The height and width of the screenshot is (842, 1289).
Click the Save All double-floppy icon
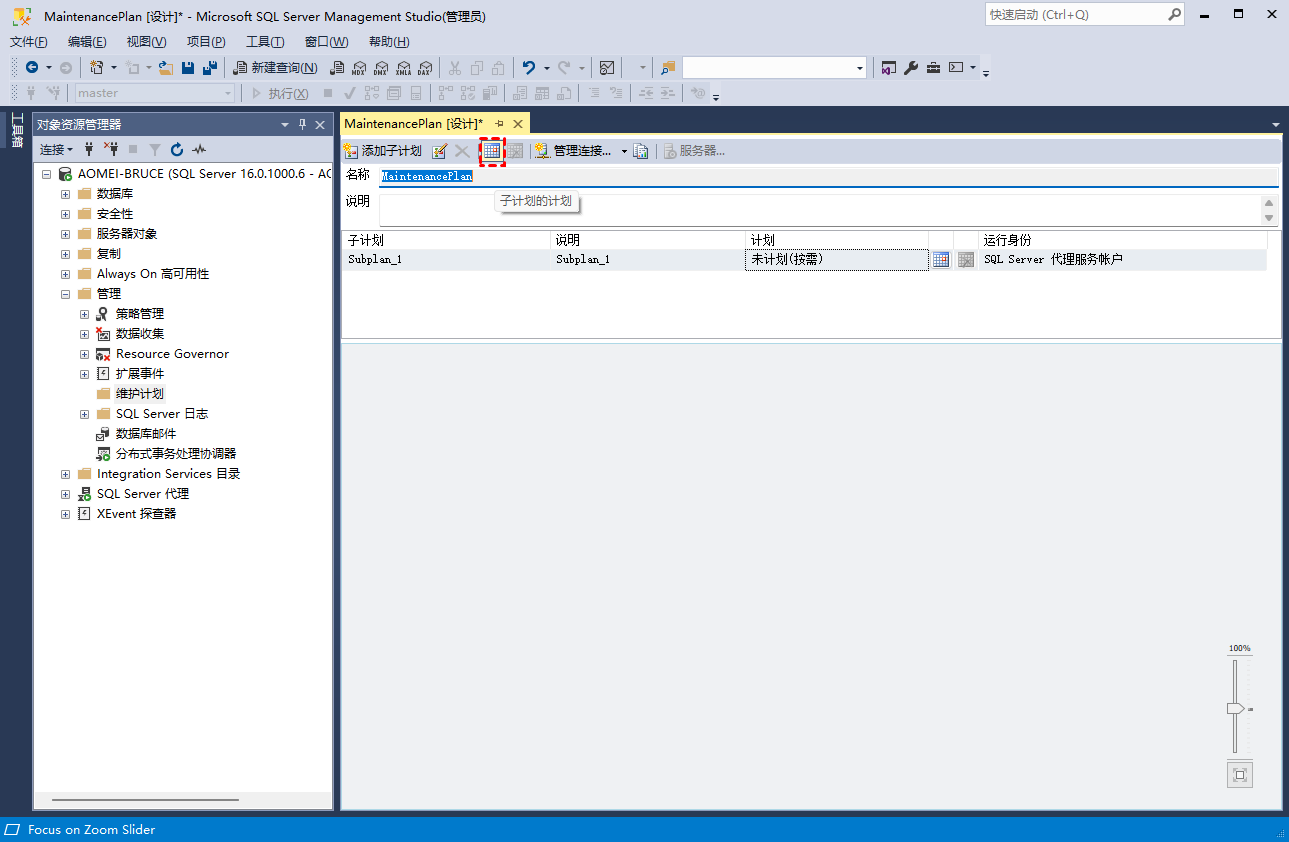210,68
